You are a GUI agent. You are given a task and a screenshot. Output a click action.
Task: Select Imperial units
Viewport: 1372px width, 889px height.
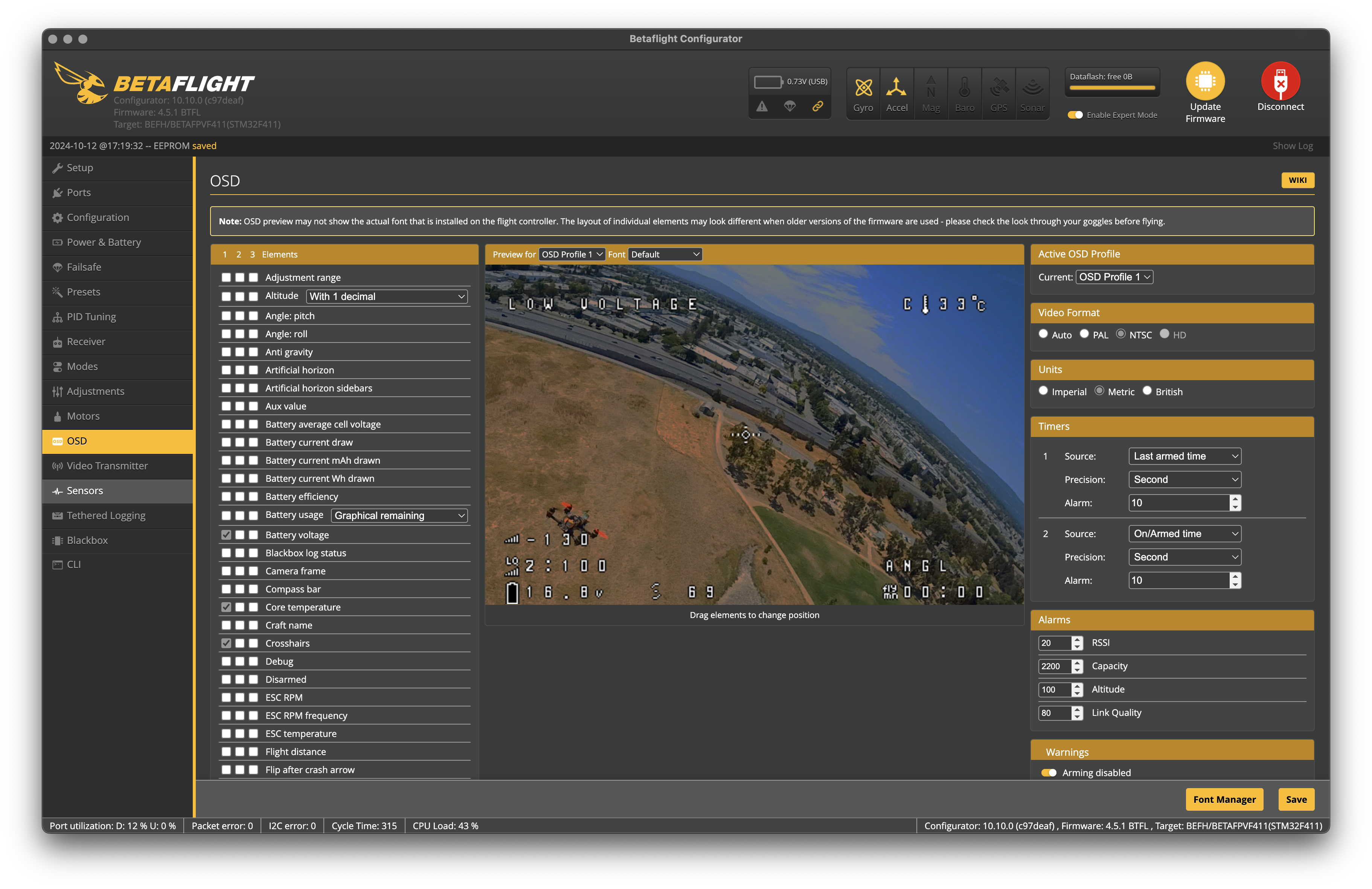[1043, 391]
